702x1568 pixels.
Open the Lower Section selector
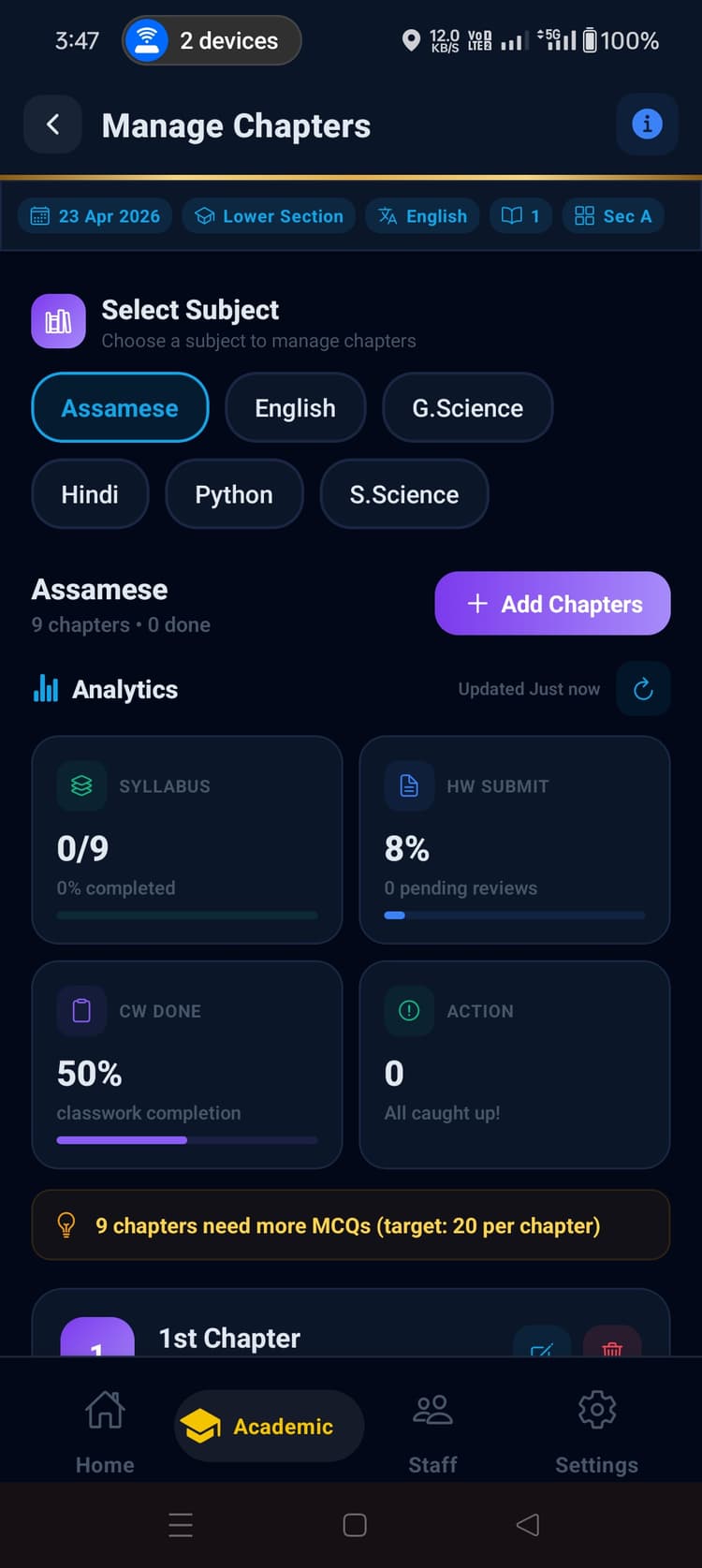[269, 215]
